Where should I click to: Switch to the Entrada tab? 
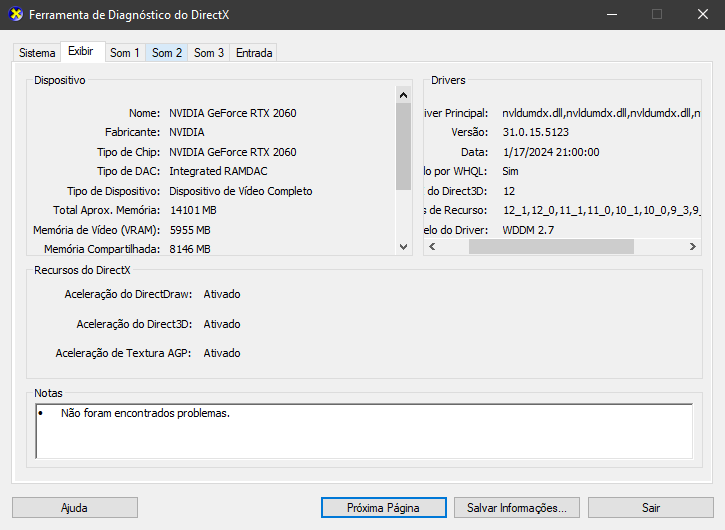254,53
